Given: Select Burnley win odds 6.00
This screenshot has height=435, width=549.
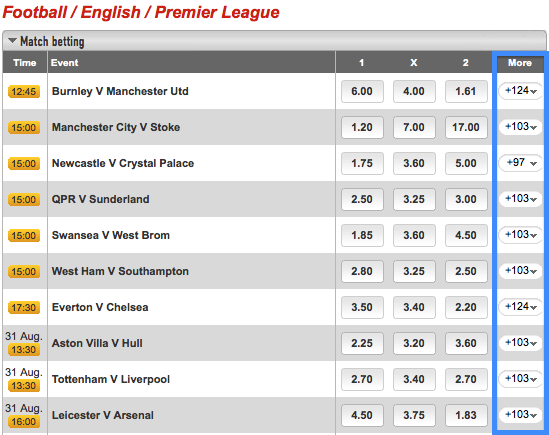Looking at the screenshot, I should tap(362, 91).
